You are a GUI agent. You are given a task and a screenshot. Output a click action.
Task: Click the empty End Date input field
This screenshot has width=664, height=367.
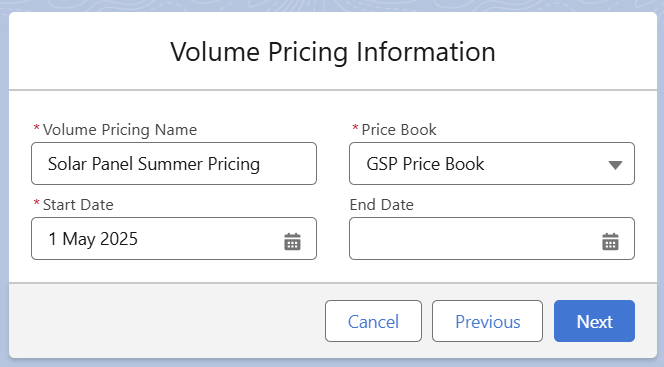[492, 238]
